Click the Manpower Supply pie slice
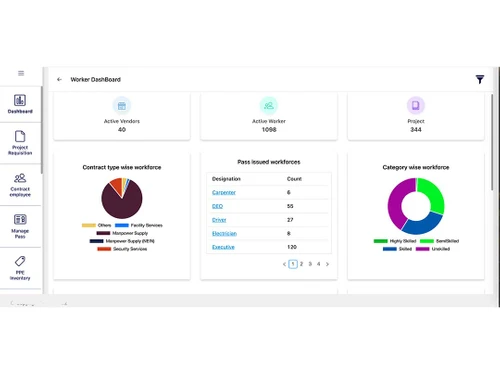Viewport: 500px width, 375px height. tap(122, 207)
